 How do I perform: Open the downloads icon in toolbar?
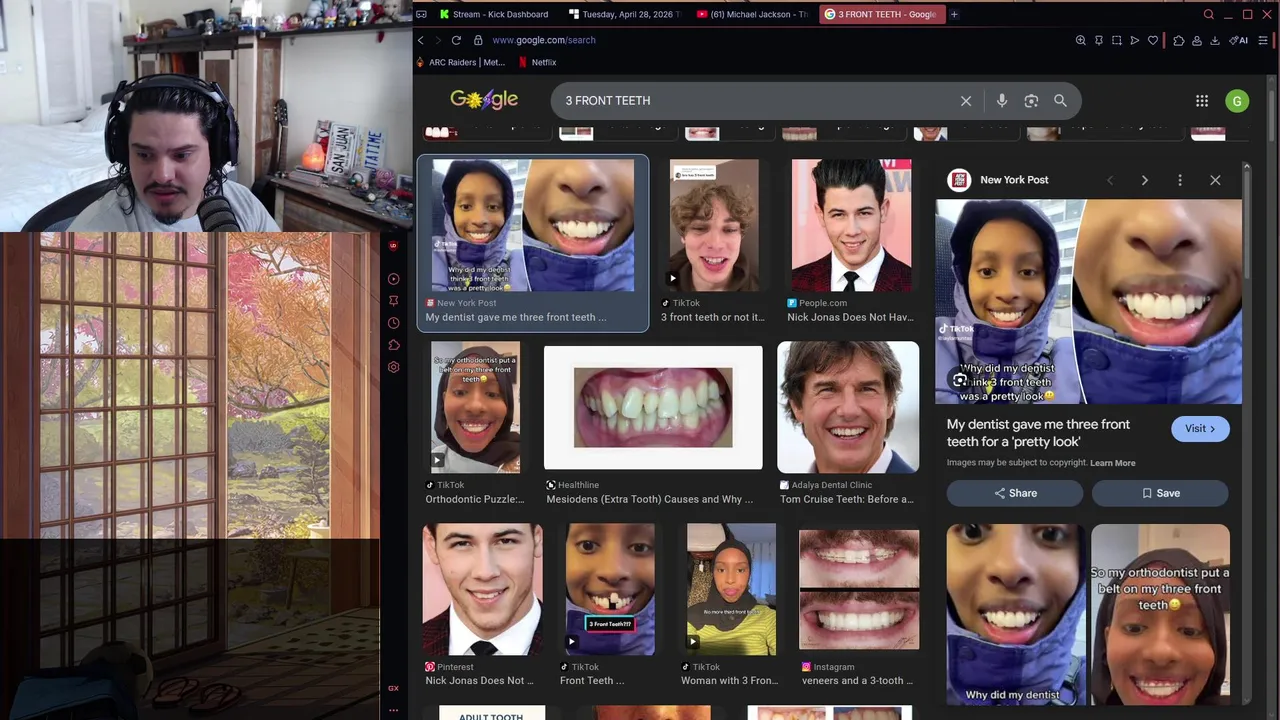(x=1214, y=40)
